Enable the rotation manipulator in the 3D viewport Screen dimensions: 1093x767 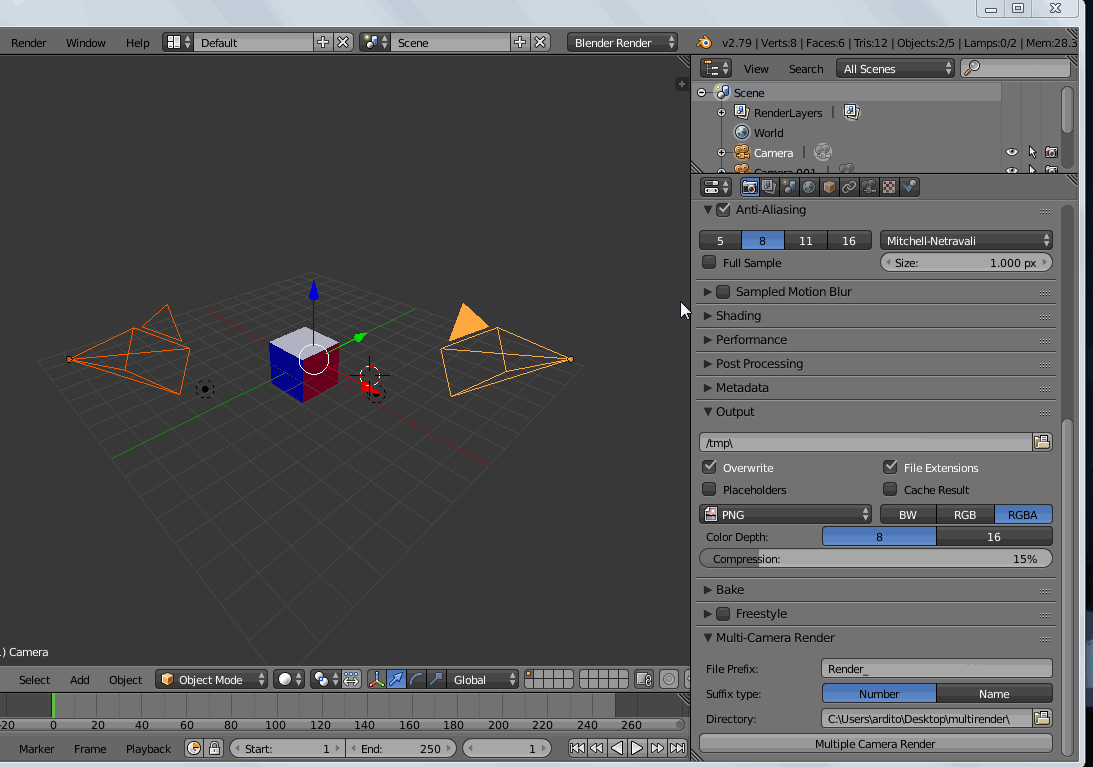[416, 679]
